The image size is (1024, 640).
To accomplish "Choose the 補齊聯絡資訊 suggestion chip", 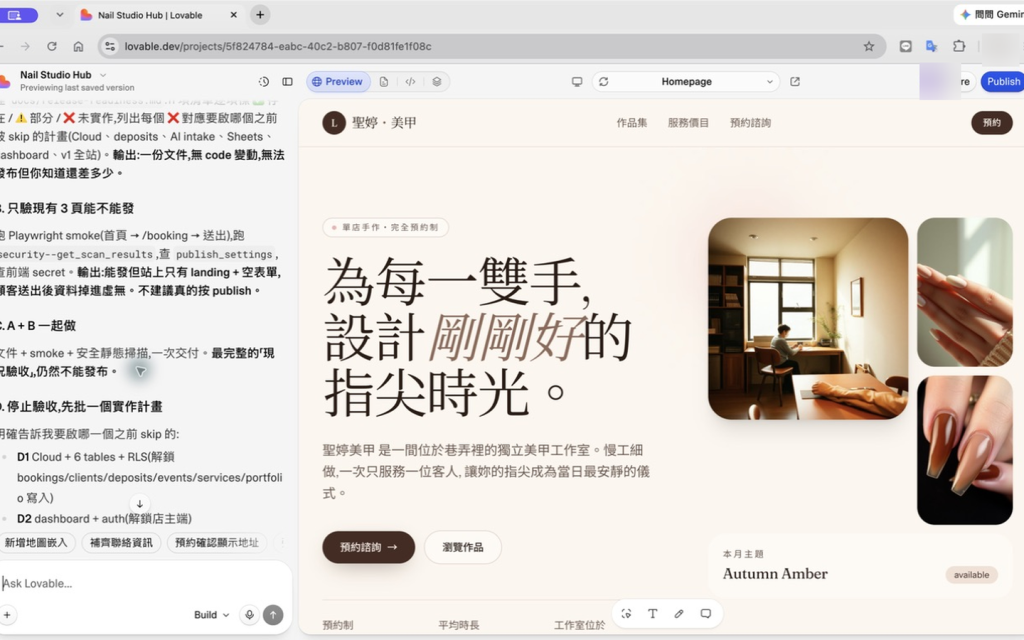I will coord(121,543).
